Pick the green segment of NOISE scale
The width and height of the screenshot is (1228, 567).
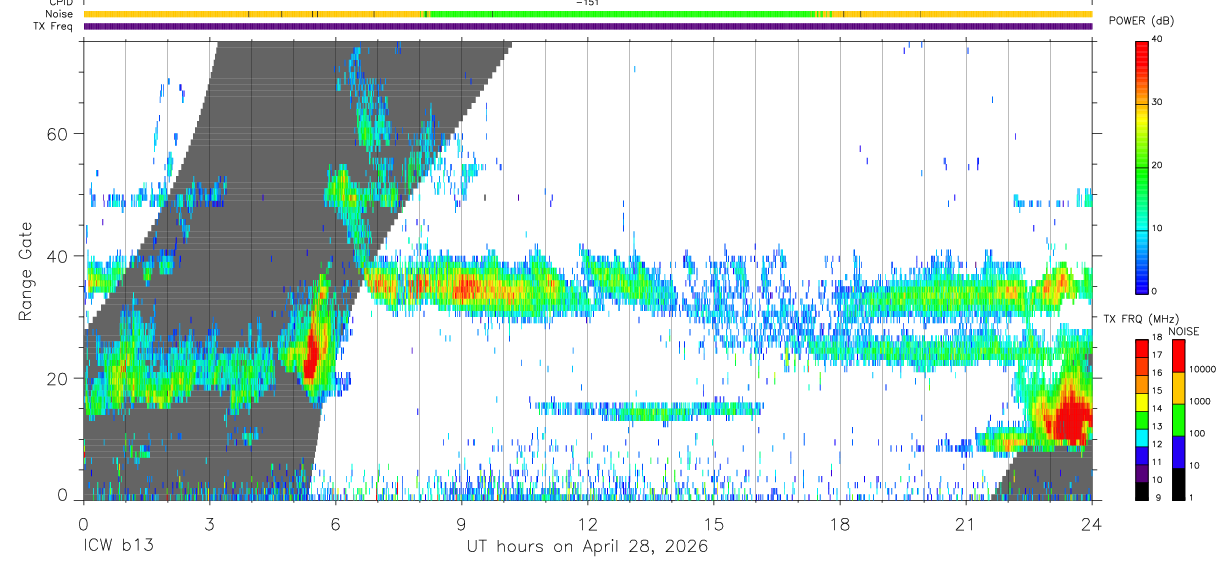1178,419
